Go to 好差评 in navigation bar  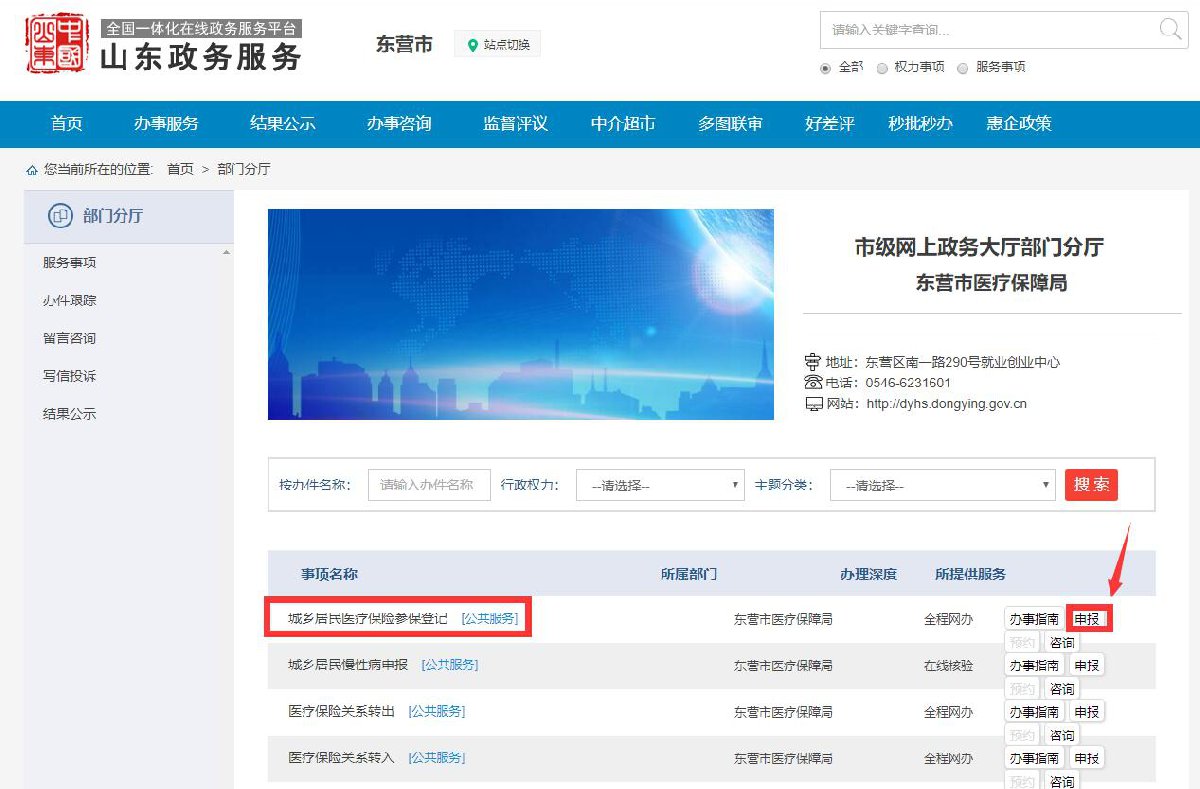tap(829, 124)
